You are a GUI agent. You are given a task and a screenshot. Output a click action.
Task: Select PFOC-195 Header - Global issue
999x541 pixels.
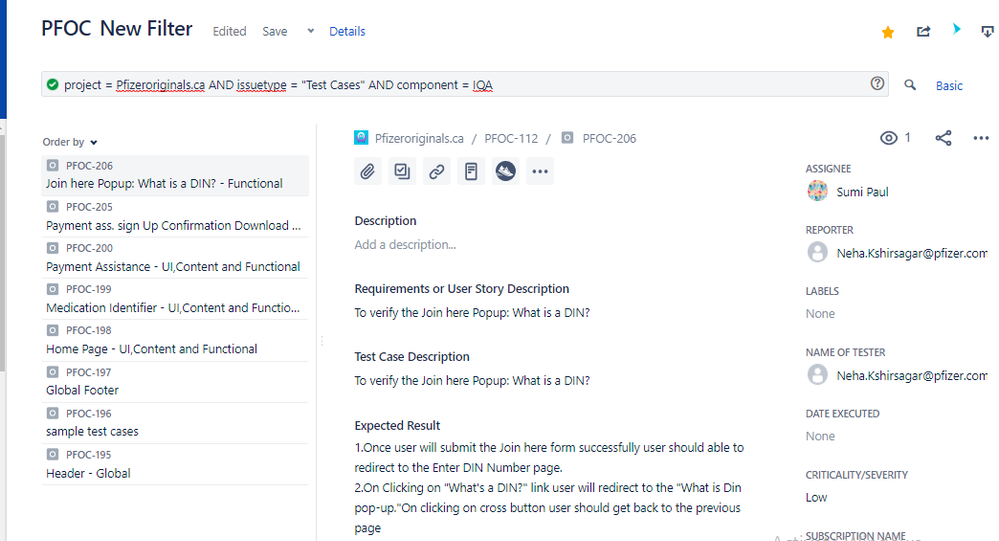pos(175,465)
